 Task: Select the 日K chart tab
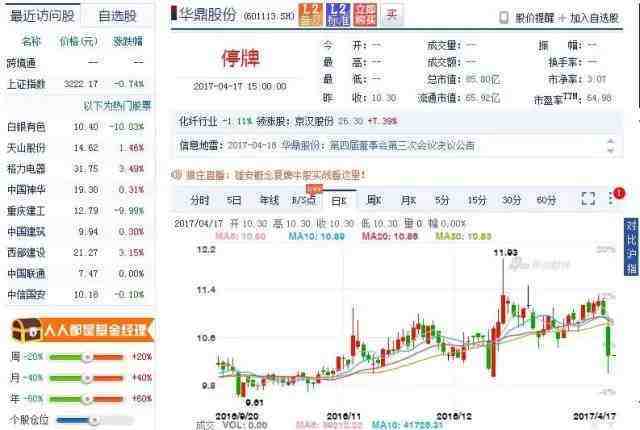click(x=339, y=200)
